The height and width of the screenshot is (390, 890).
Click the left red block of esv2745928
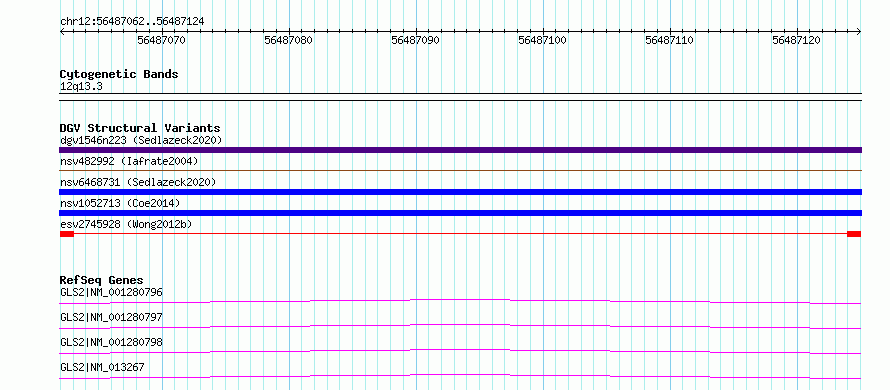point(67,234)
